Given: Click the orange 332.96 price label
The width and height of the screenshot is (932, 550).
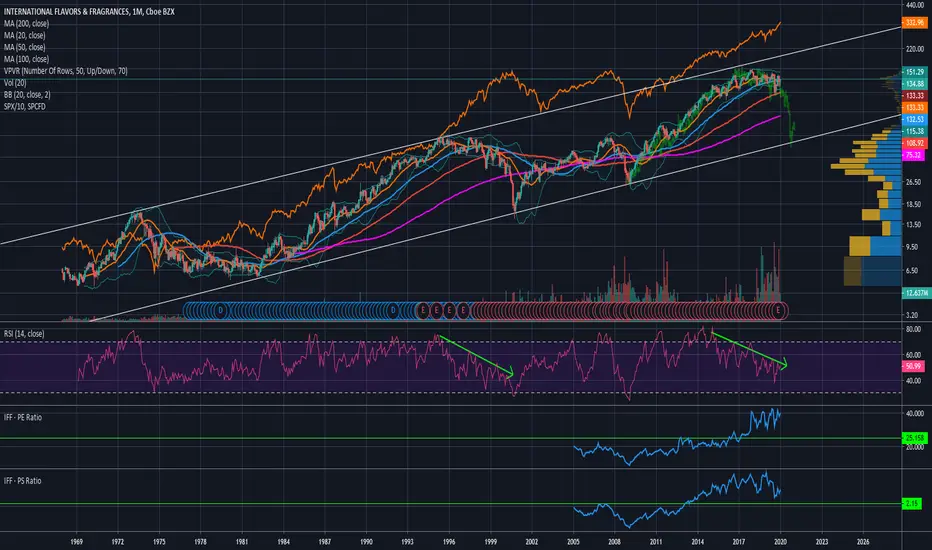Looking at the screenshot, I should click(x=914, y=23).
